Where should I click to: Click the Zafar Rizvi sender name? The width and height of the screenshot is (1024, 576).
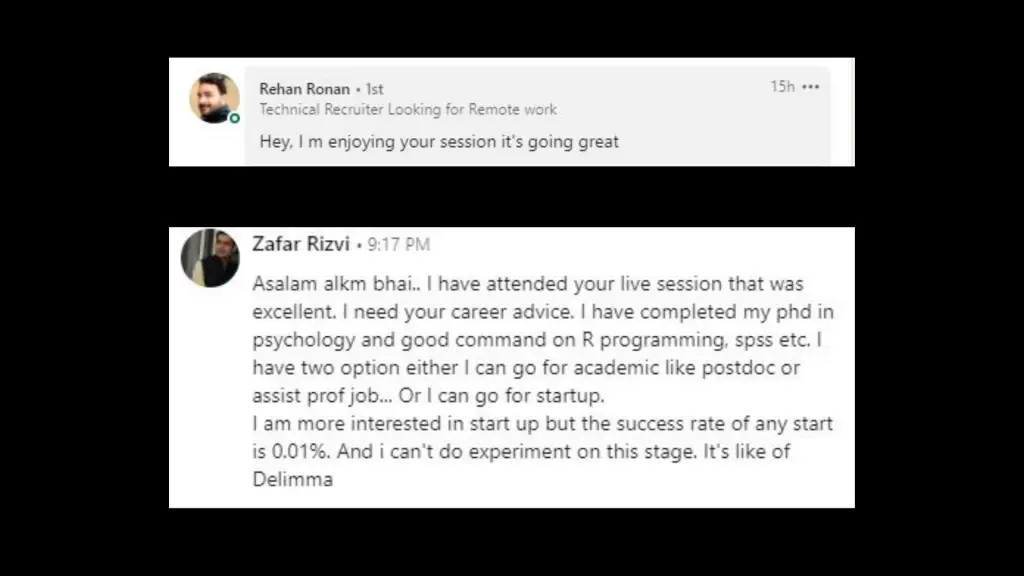coord(301,244)
